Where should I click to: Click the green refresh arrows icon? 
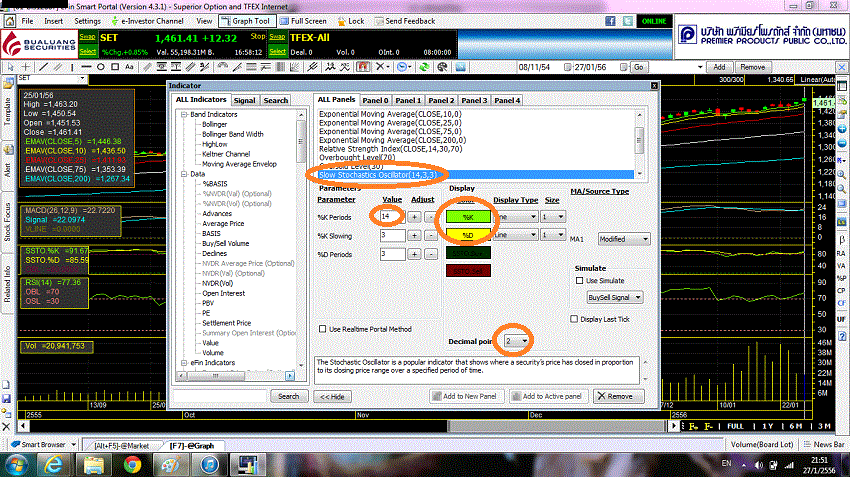[424, 67]
